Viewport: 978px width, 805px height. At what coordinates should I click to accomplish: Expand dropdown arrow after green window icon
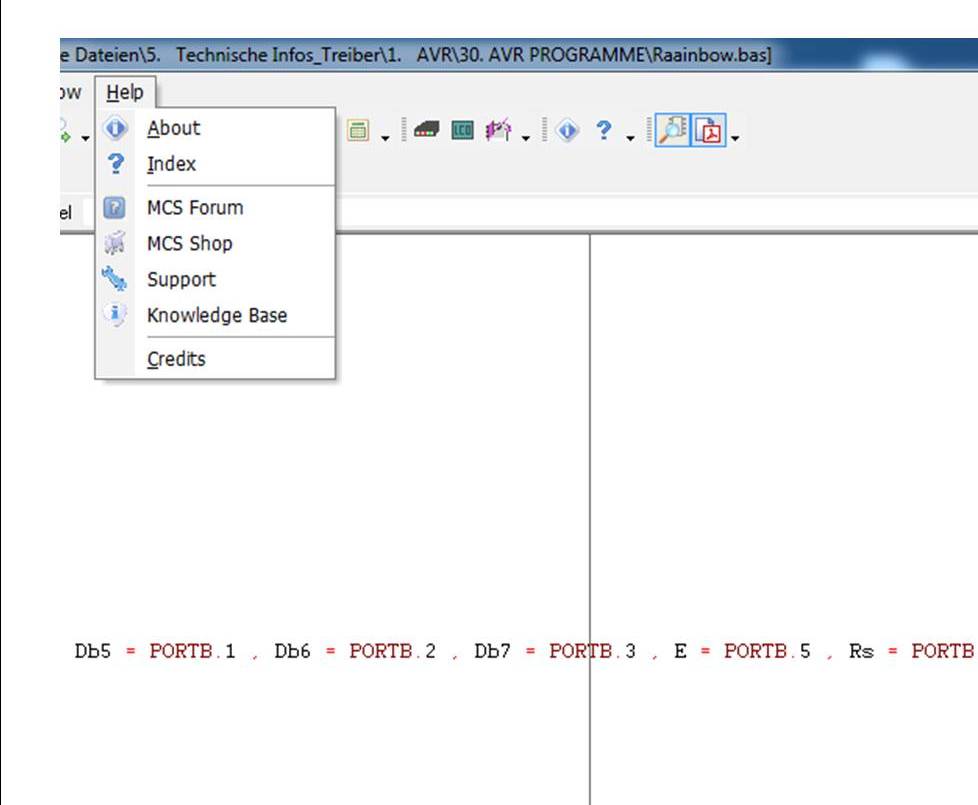pyautogui.click(x=385, y=137)
